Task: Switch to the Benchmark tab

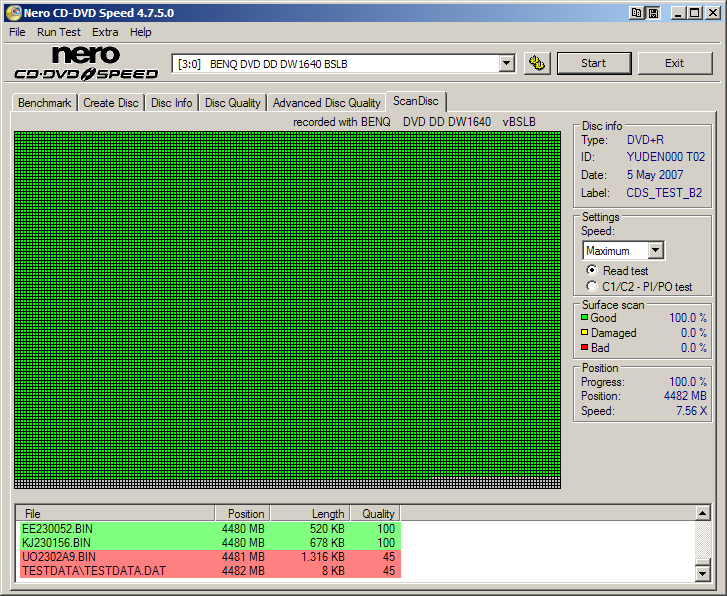Action: [x=45, y=103]
